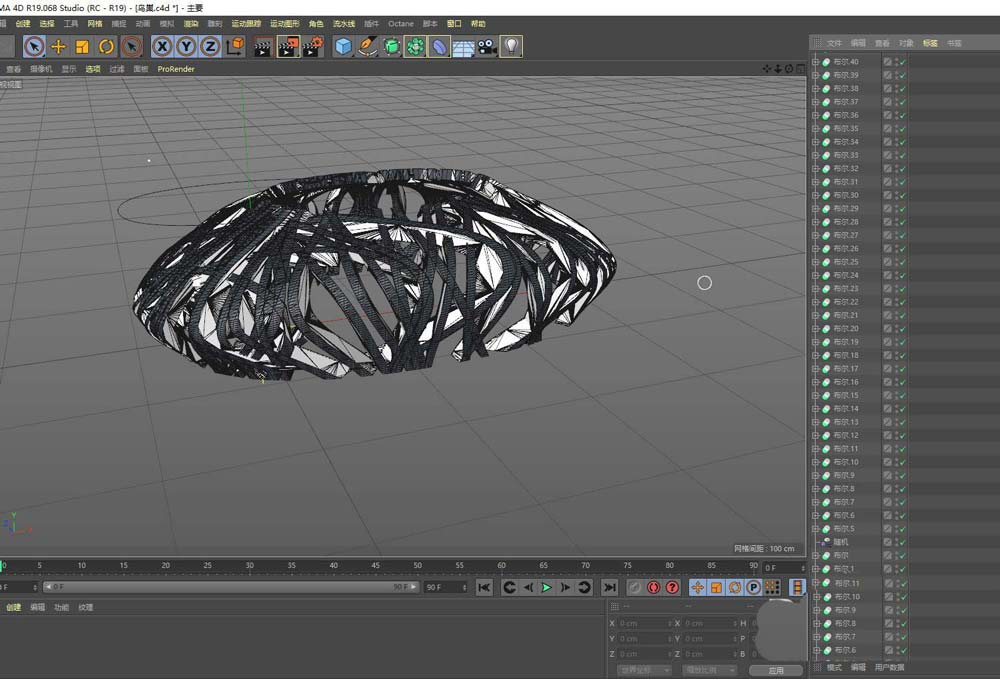This screenshot has width=1000, height=679.
Task: Add a Camera object
Action: click(487, 47)
